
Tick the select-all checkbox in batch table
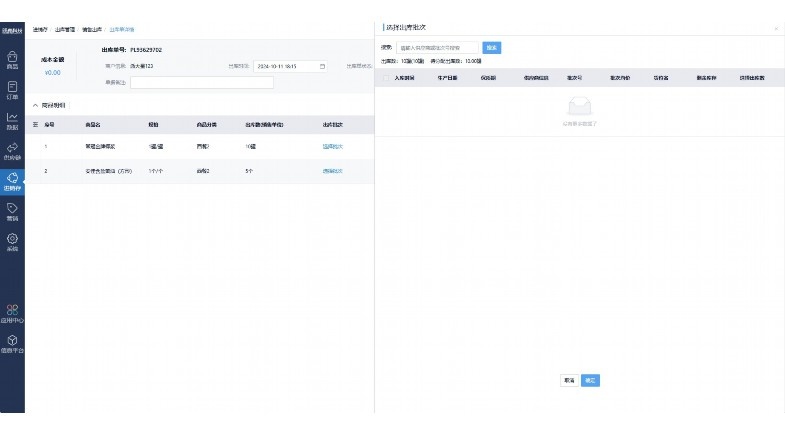[385, 78]
